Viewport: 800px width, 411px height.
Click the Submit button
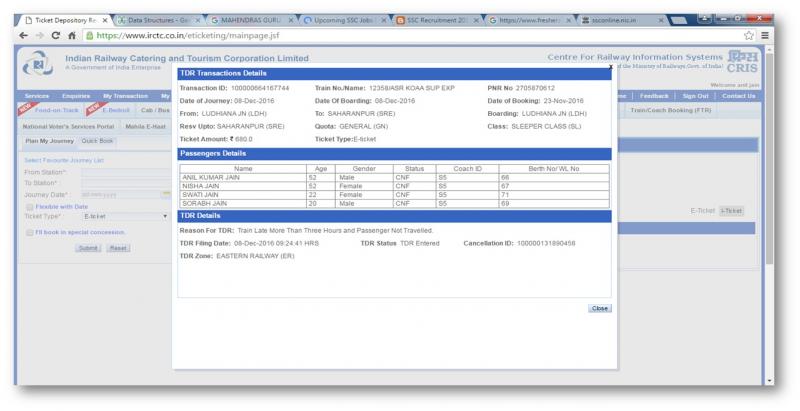(x=88, y=248)
